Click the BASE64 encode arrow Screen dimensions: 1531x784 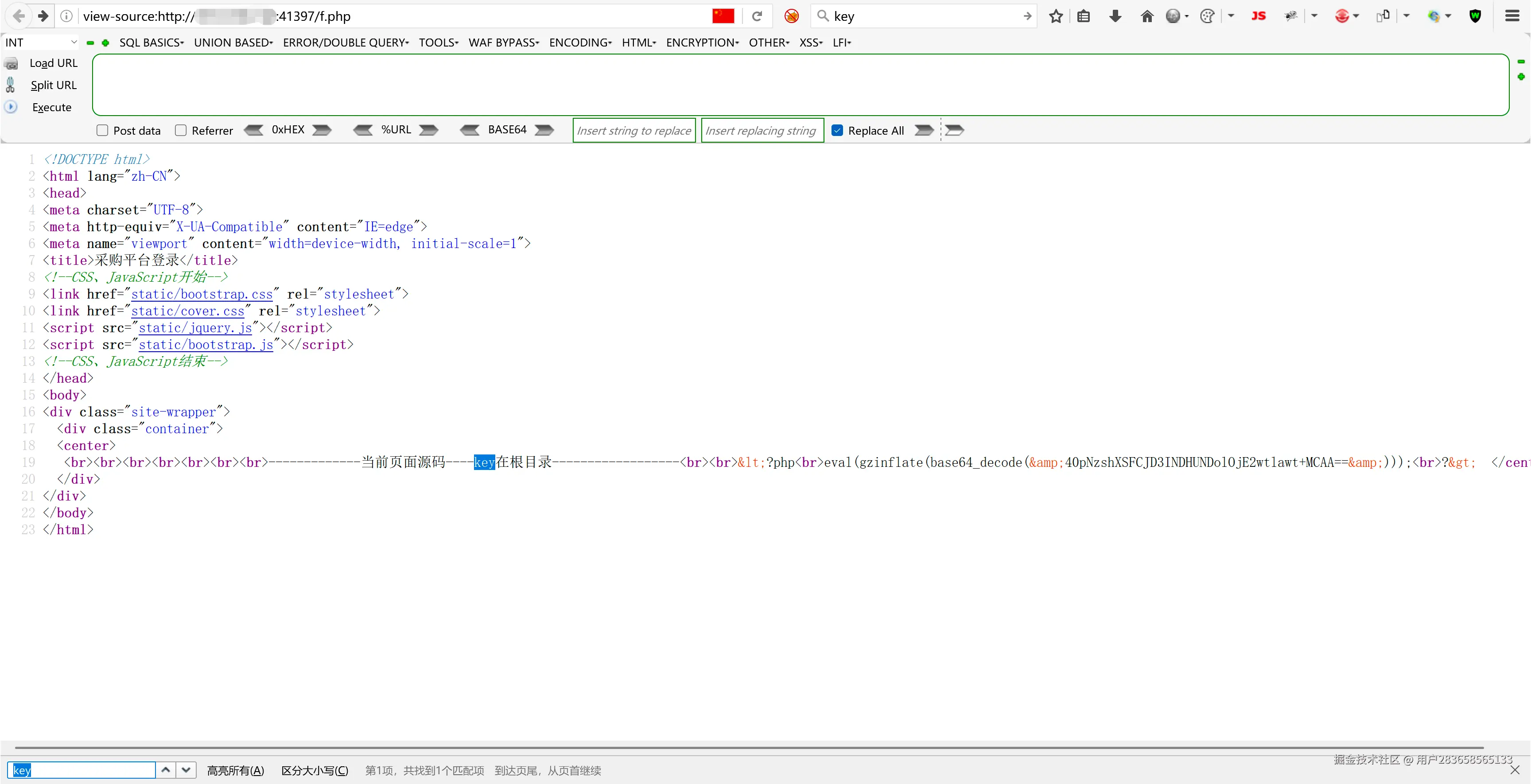tap(544, 130)
